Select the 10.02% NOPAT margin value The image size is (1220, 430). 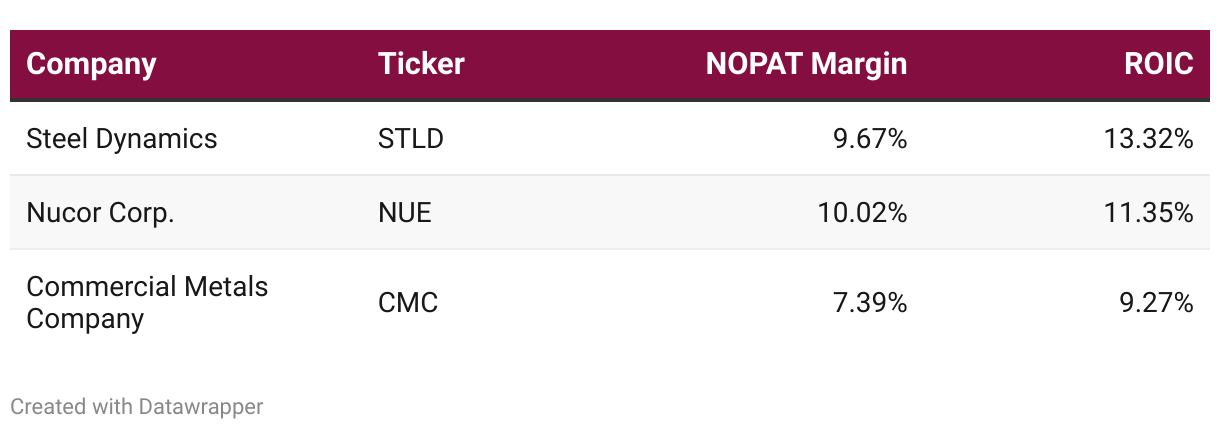(x=862, y=212)
